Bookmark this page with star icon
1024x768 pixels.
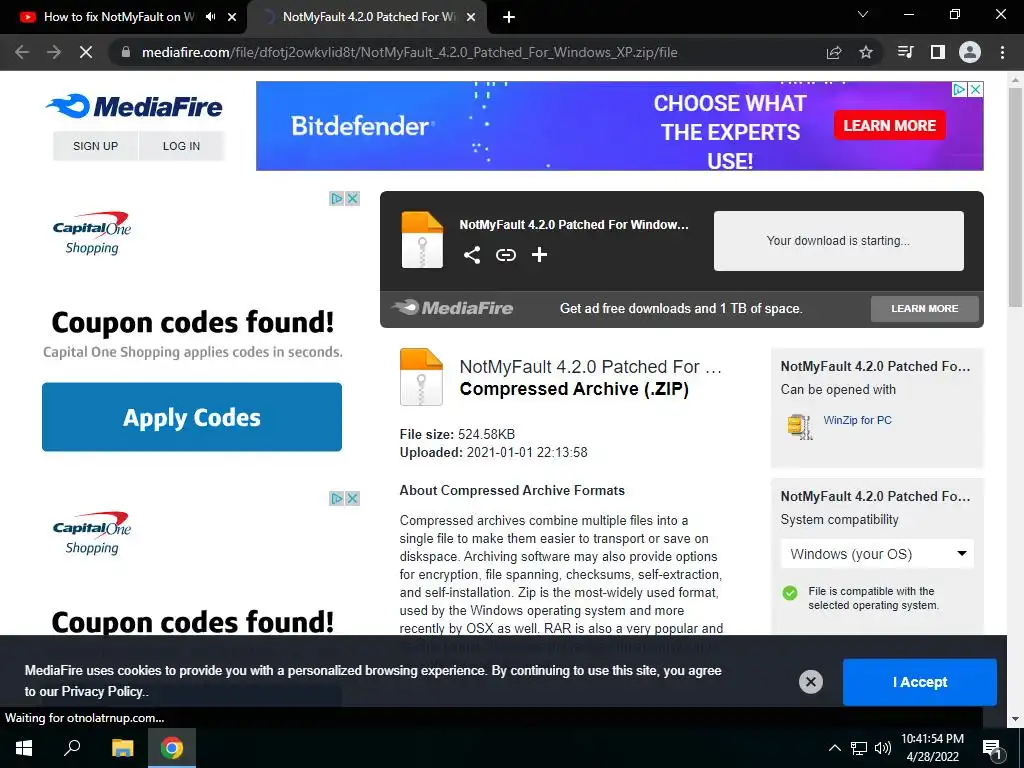pos(866,52)
